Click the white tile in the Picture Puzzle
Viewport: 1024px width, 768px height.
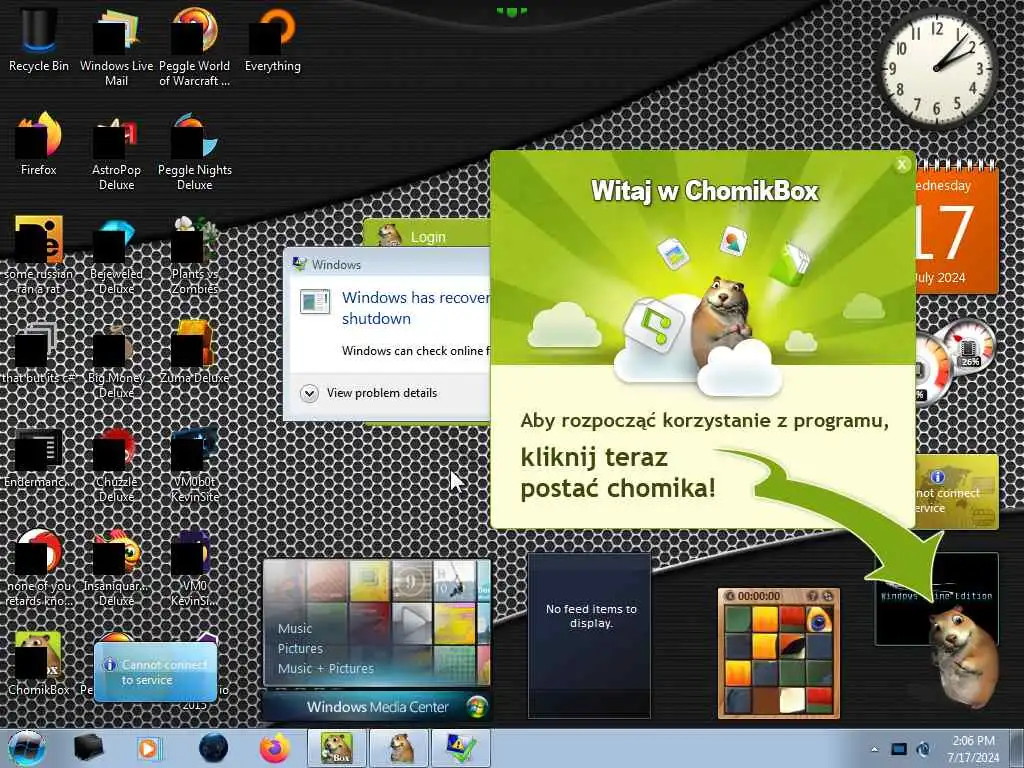tap(792, 701)
